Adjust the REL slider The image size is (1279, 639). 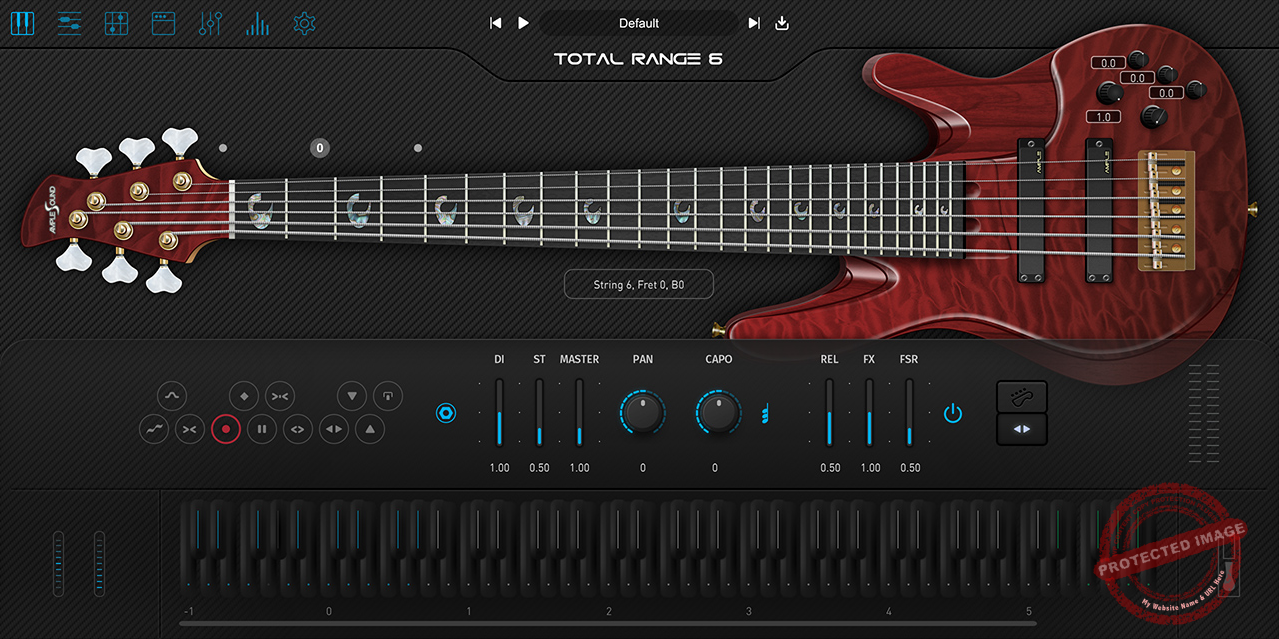click(829, 412)
